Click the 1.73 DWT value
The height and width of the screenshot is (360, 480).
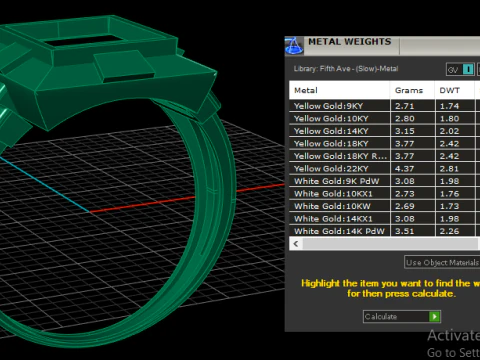click(449, 206)
